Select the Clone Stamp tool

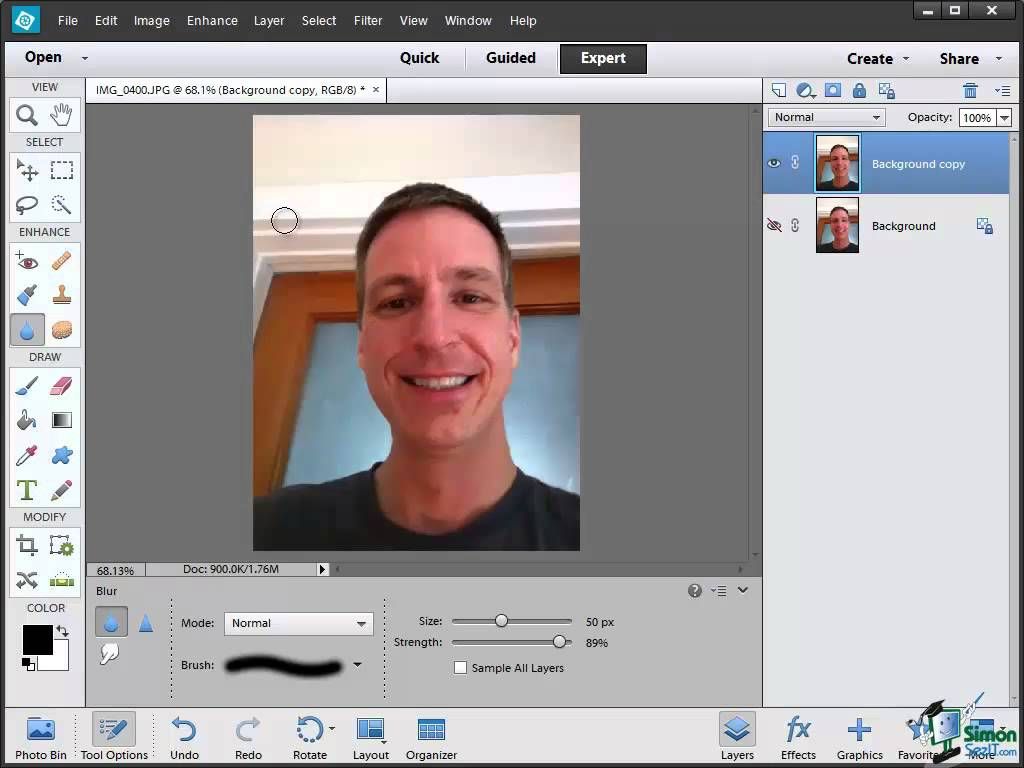62,295
